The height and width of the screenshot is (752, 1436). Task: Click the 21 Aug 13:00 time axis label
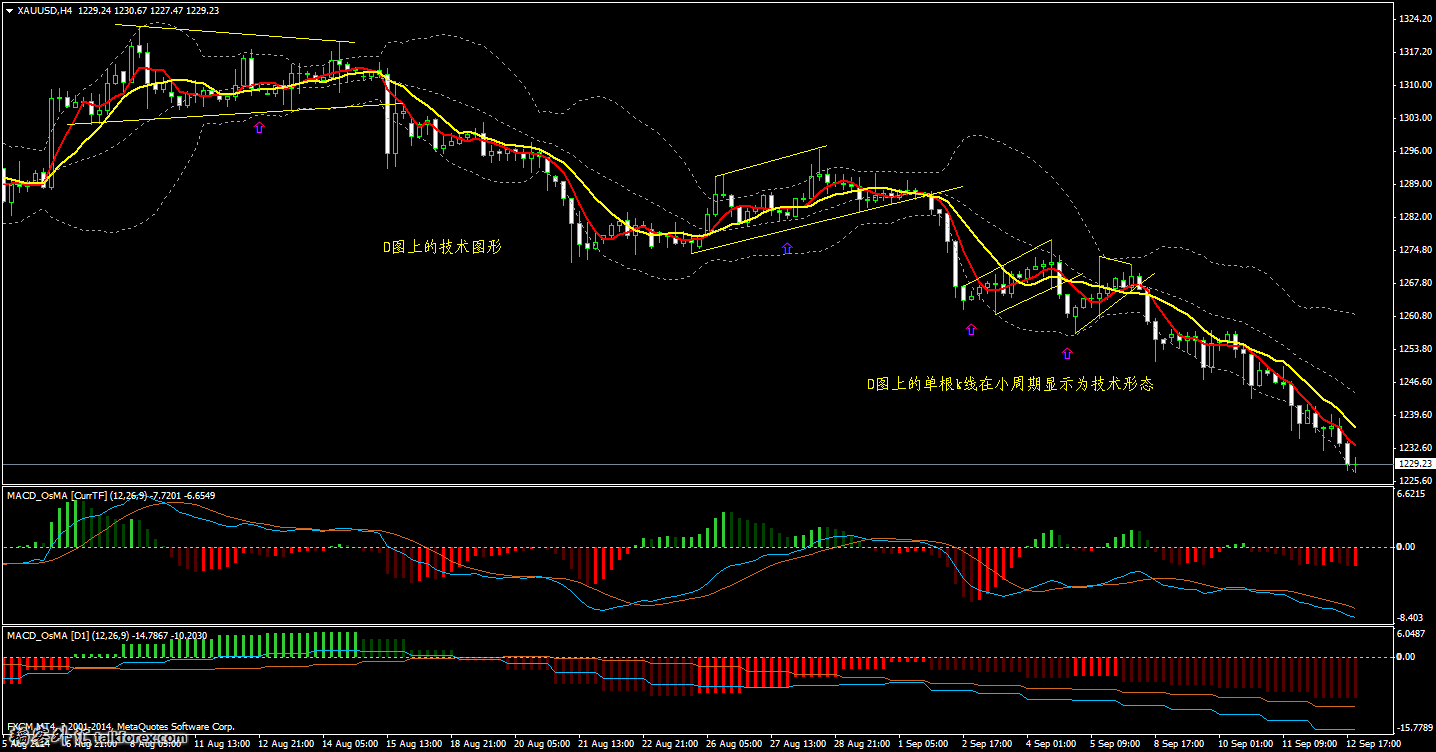(x=606, y=744)
